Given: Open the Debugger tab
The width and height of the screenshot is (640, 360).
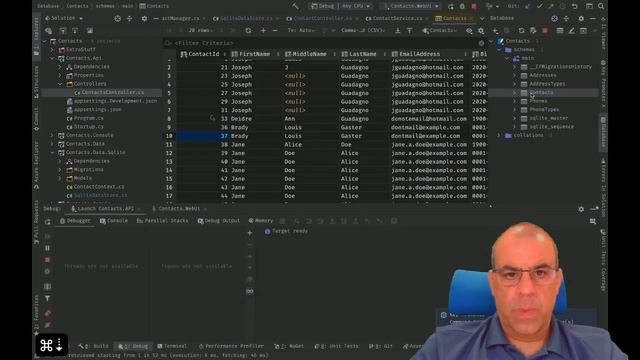Looking at the screenshot, I should click(x=75, y=221).
